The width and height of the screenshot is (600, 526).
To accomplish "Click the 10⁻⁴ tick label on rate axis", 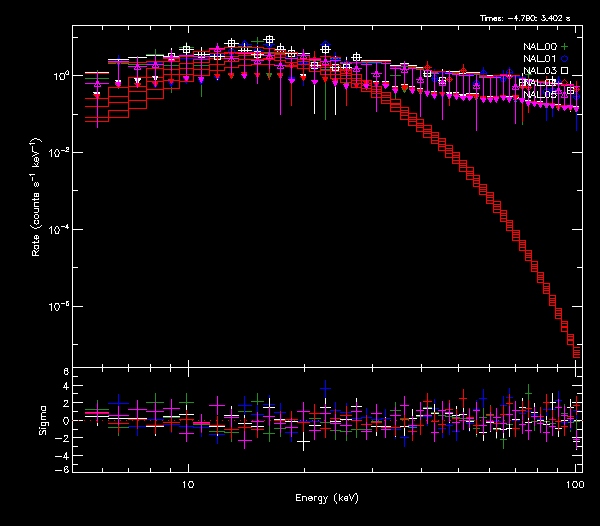I will pos(59,229).
